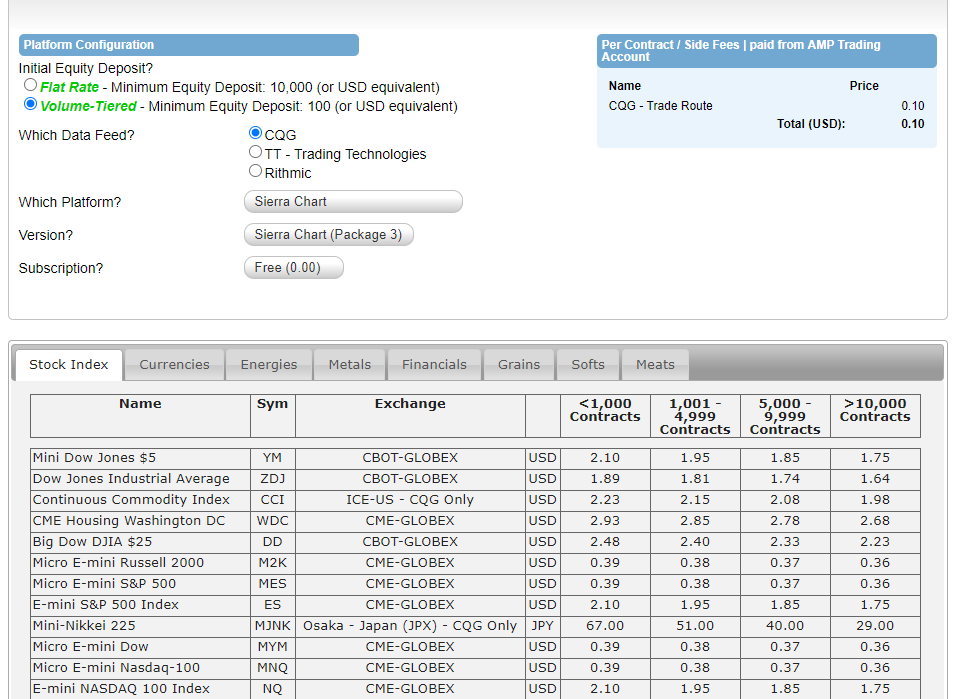Image resolution: width=964 pixels, height=699 pixels.
Task: Click the 67.00 price in Mini-Nikkei row
Action: [605, 626]
